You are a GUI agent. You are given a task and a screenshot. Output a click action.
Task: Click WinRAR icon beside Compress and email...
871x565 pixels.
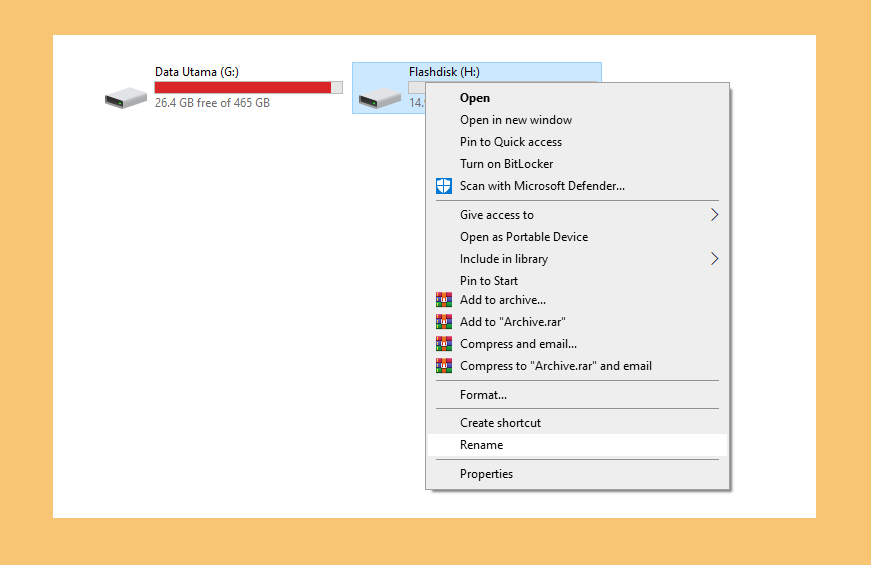(x=444, y=344)
